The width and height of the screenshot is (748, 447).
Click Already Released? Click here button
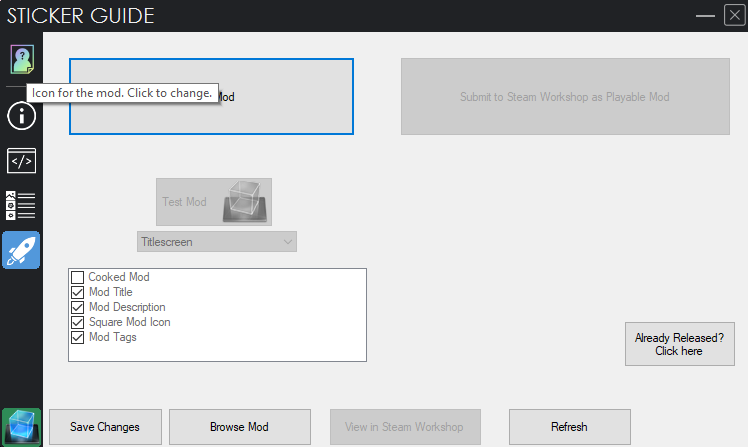(x=679, y=344)
